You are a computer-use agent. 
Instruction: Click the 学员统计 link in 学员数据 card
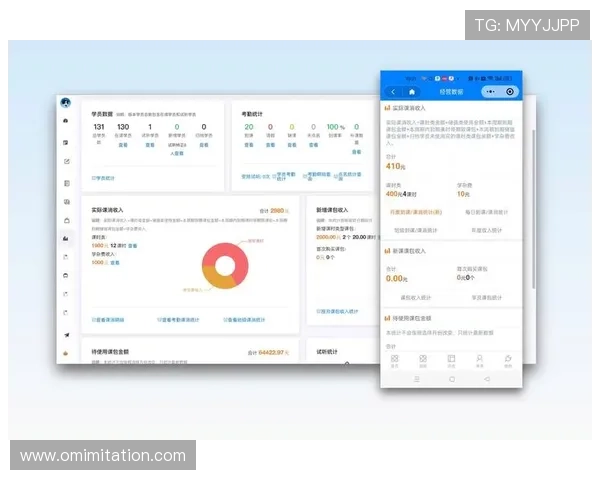(104, 178)
